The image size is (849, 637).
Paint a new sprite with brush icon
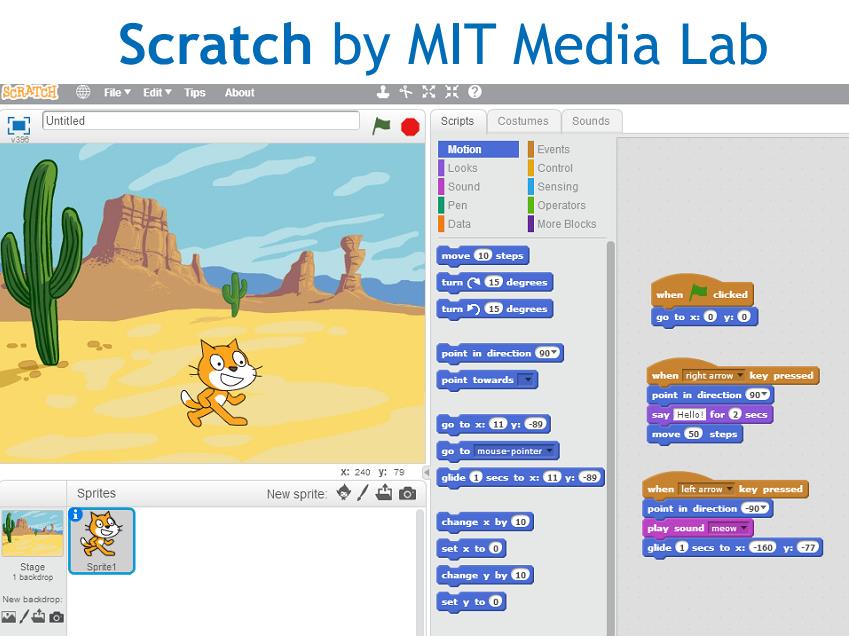point(363,493)
